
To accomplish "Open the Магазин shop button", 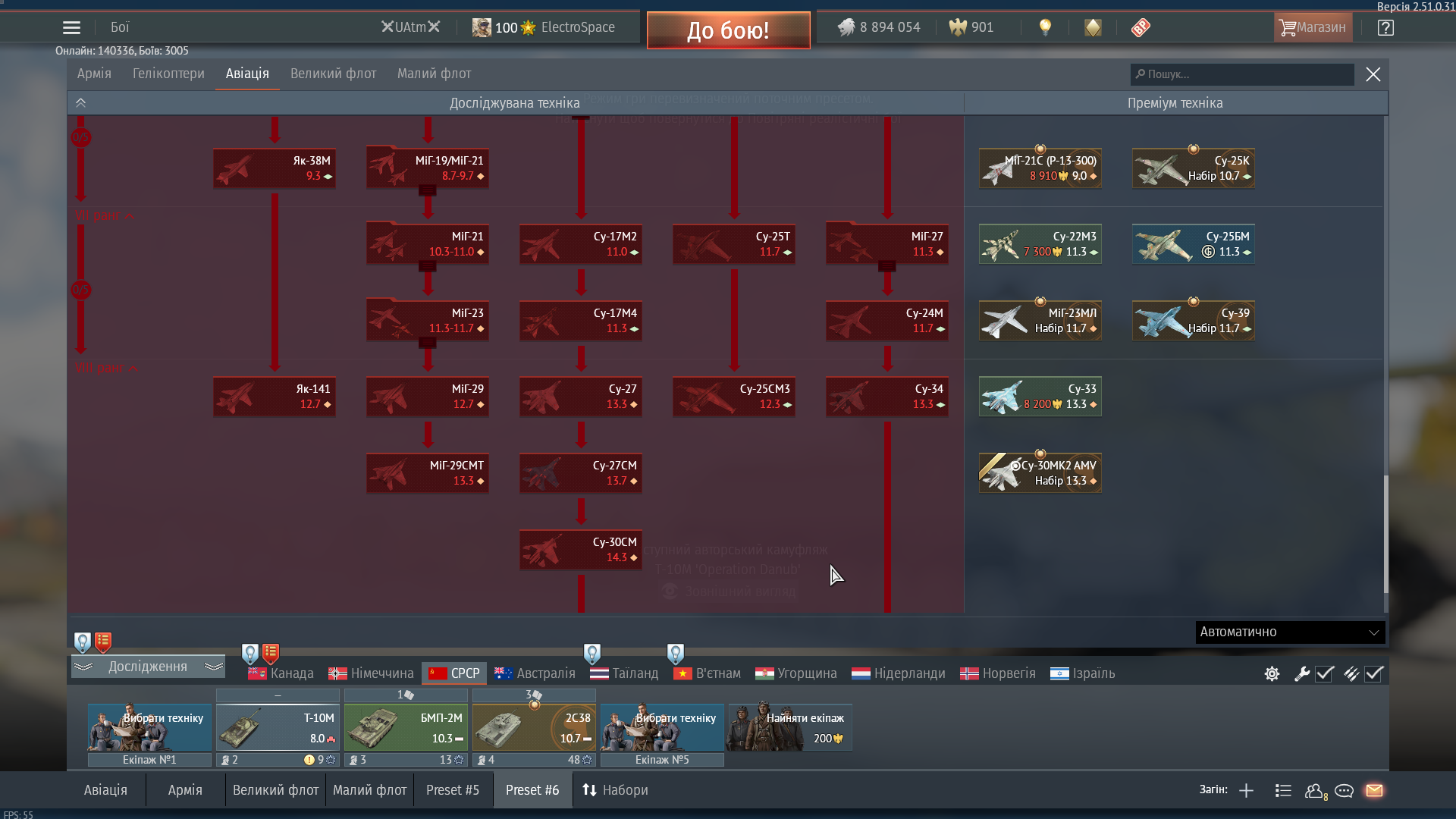I will point(1313,28).
